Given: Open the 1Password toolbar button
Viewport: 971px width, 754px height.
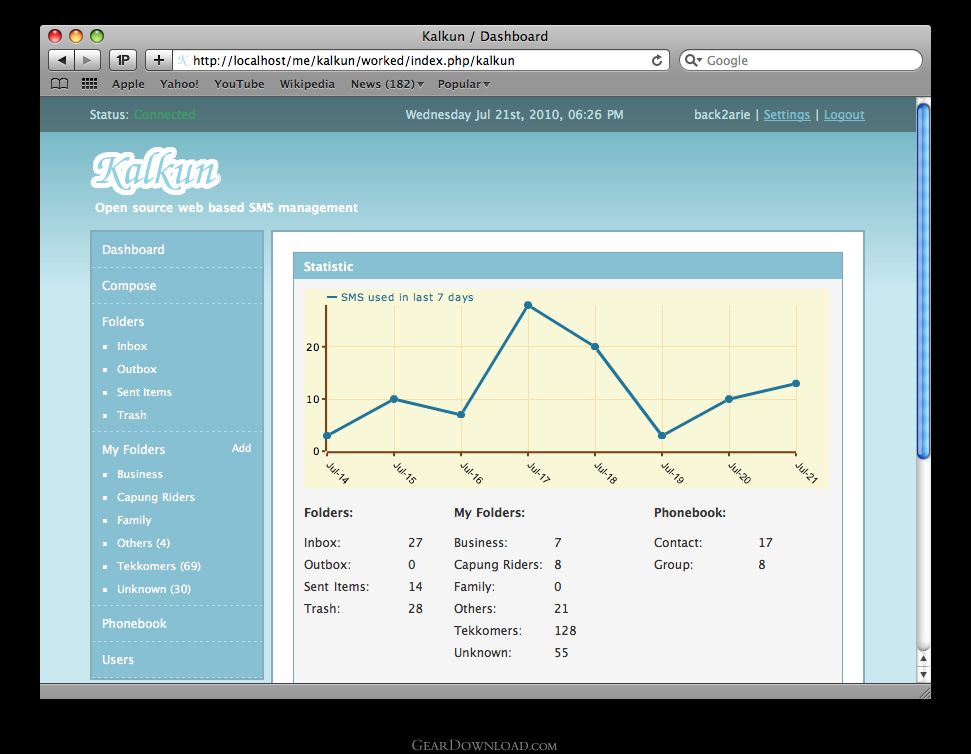Looking at the screenshot, I should coord(123,60).
